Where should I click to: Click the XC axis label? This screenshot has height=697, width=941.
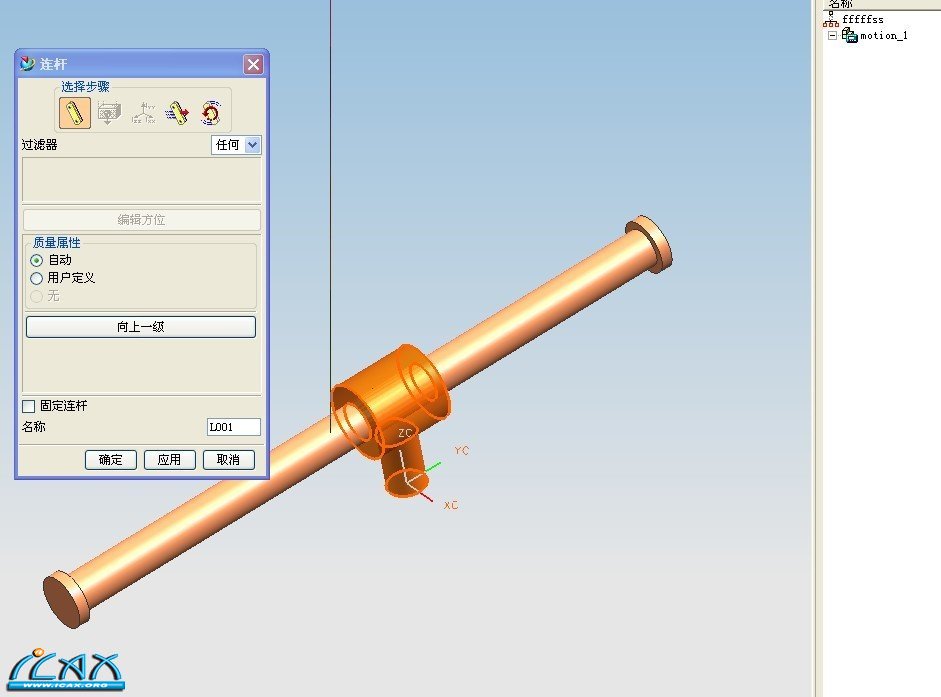point(451,505)
